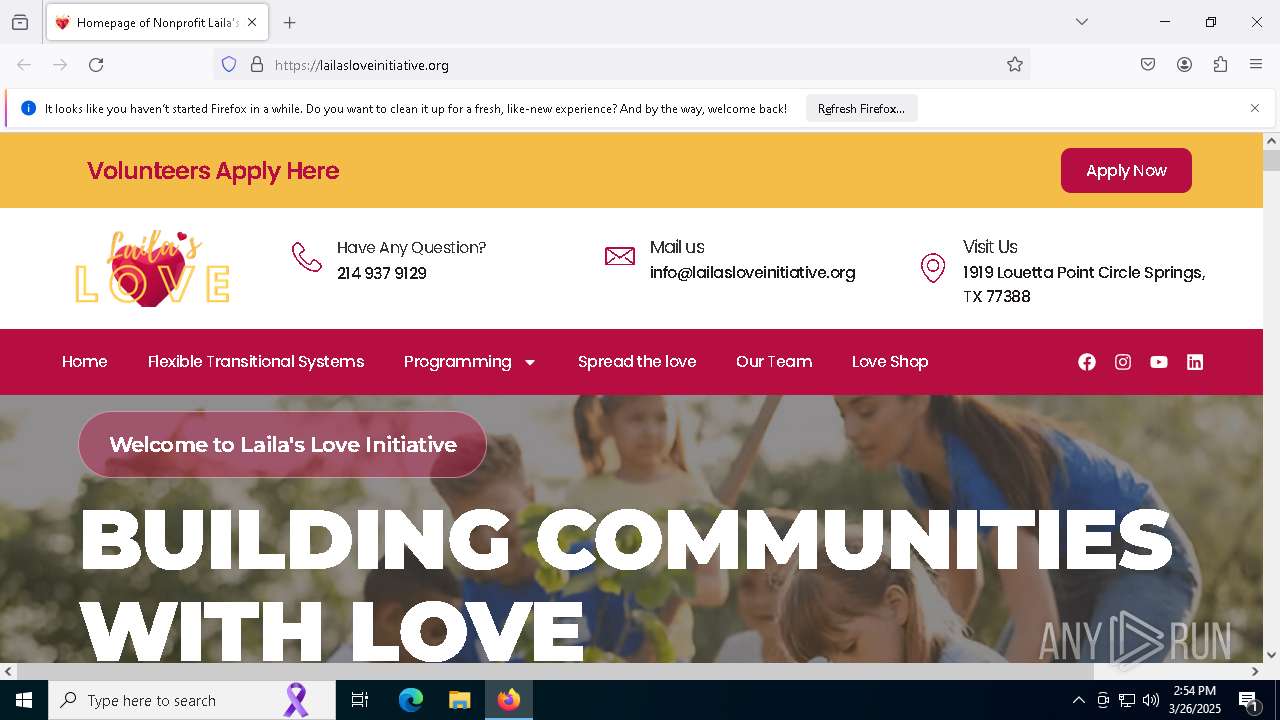1280x720 pixels.
Task: Open the Facebook social icon
Action: click(1087, 362)
